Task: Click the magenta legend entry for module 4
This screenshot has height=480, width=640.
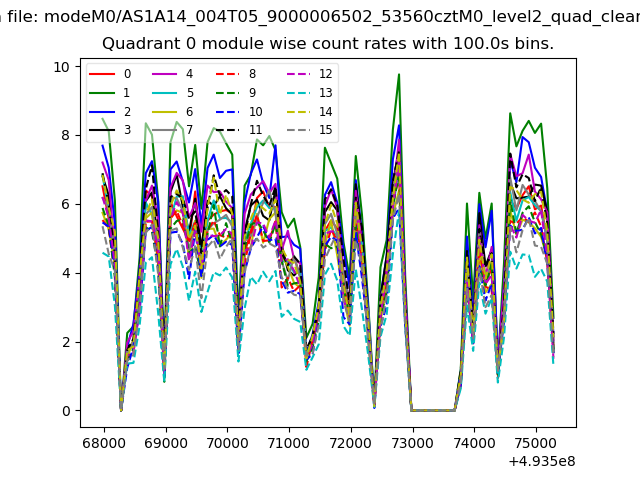Action: pyautogui.click(x=166, y=75)
